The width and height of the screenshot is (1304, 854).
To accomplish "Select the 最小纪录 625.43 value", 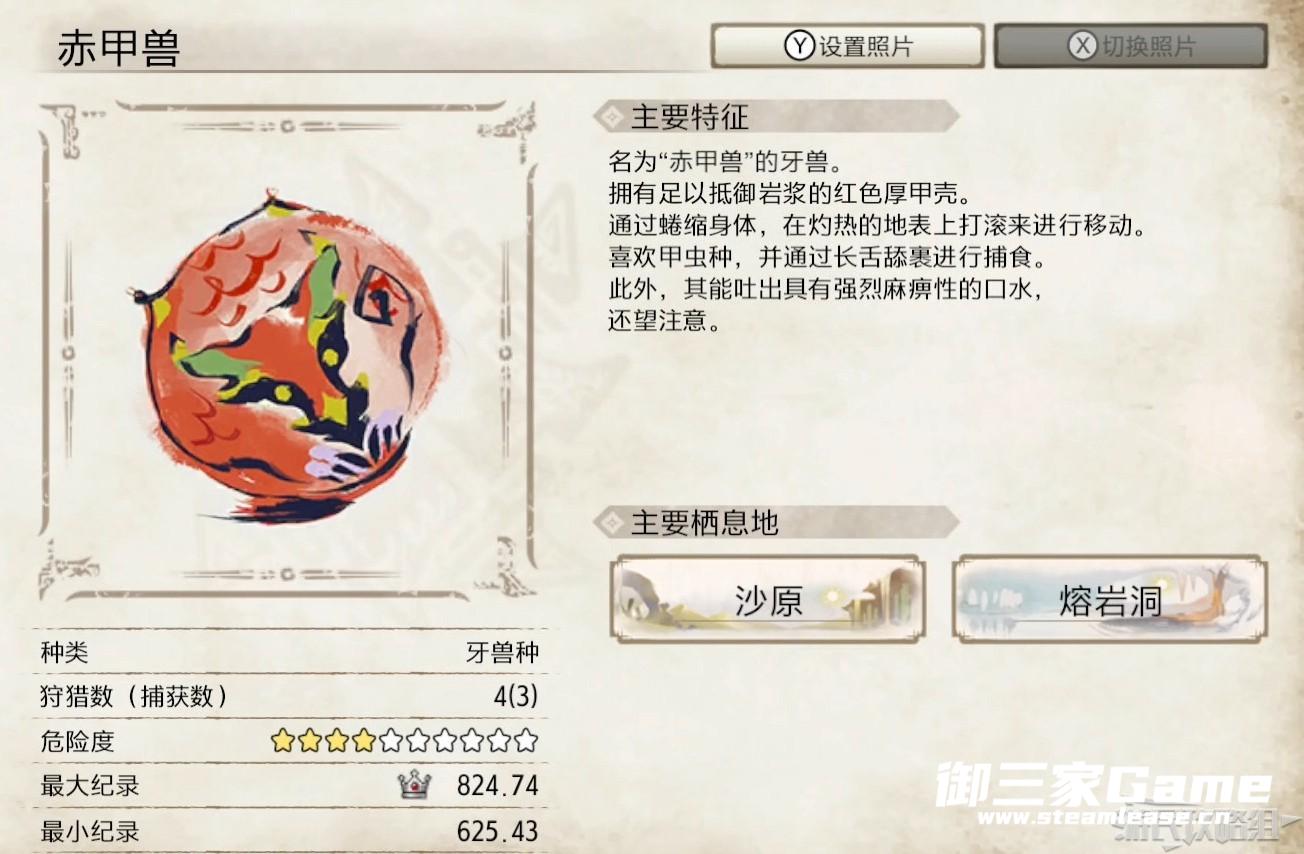I will pyautogui.click(x=498, y=831).
